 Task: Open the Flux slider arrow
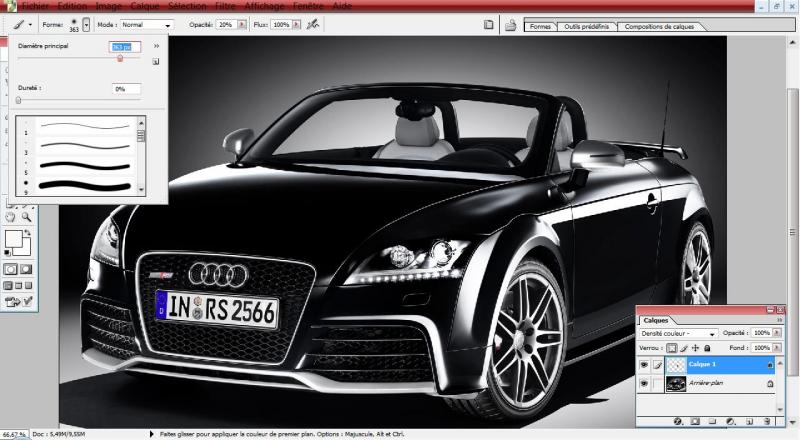click(x=296, y=25)
